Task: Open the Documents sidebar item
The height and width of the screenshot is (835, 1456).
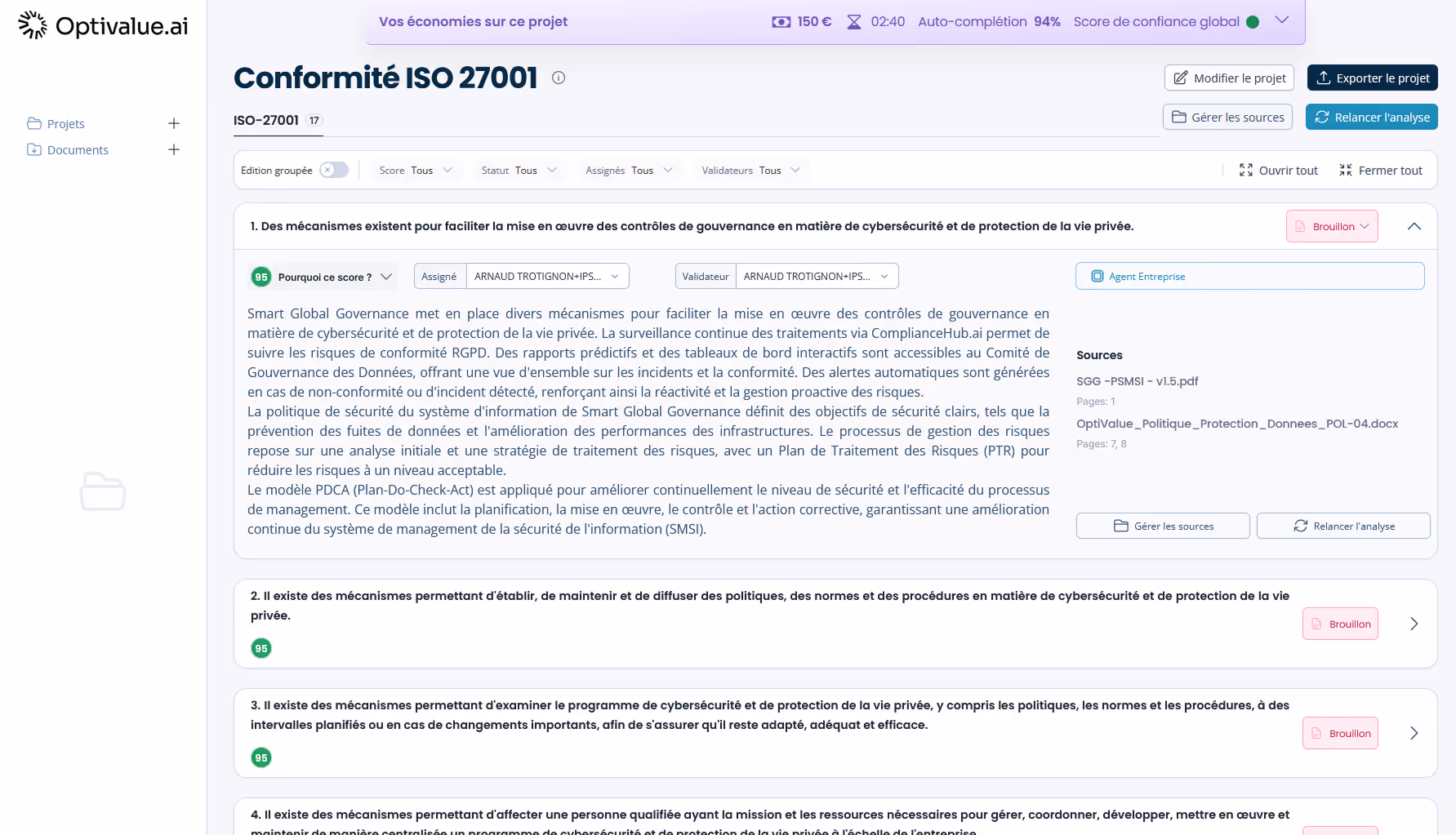Action: 78,150
